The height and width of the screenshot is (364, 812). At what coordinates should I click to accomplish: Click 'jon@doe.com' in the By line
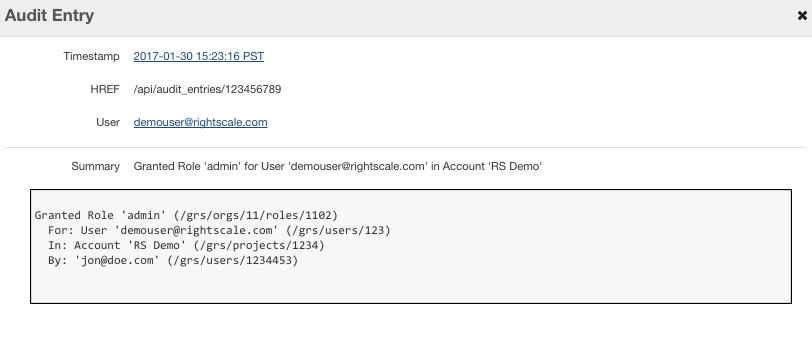click(117, 260)
